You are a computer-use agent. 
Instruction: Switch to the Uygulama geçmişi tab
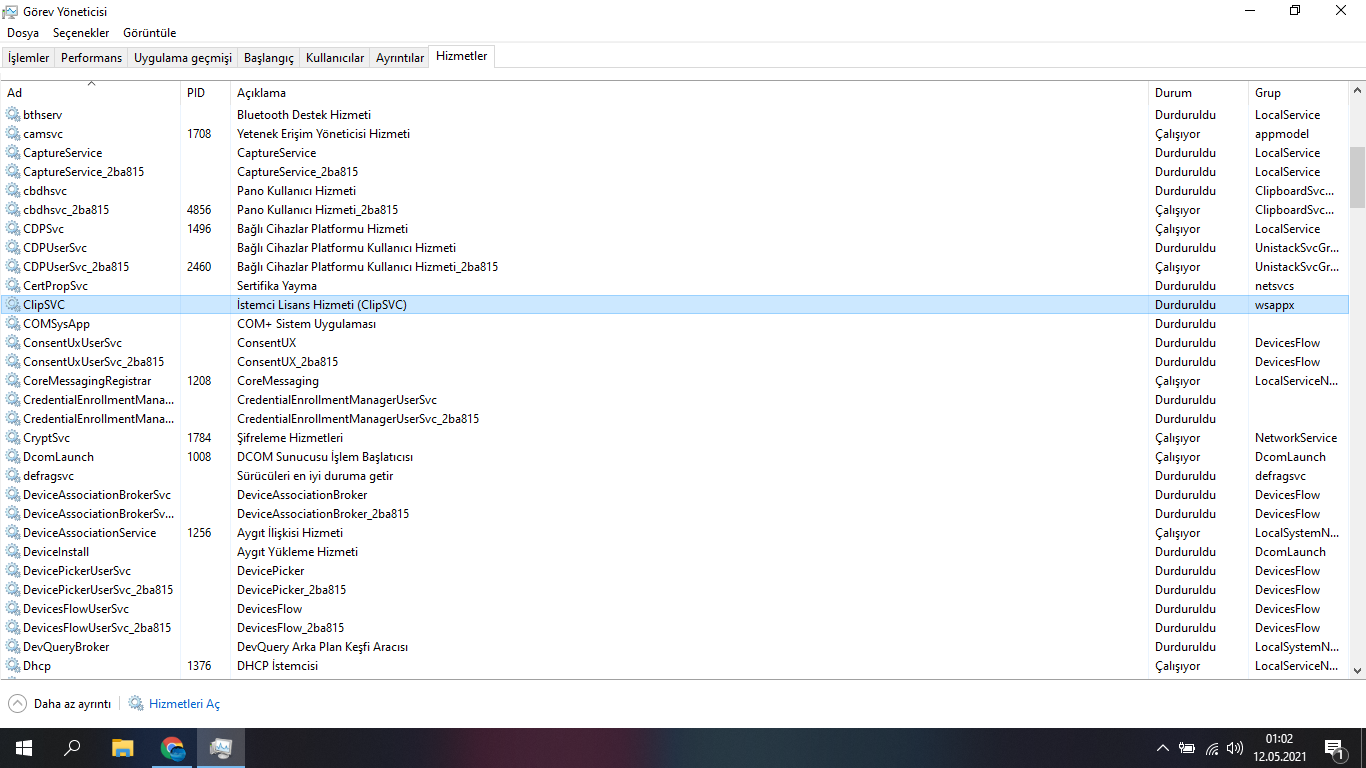(x=183, y=58)
